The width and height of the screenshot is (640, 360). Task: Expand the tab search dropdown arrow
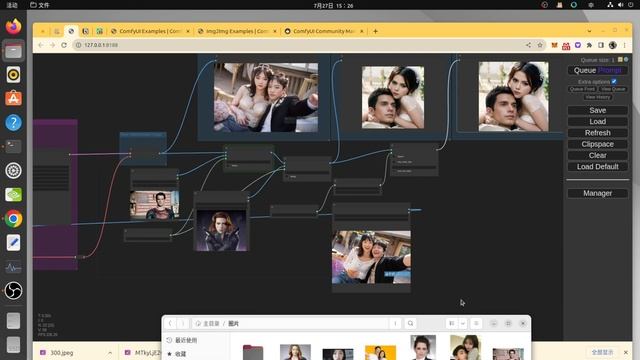coord(589,31)
